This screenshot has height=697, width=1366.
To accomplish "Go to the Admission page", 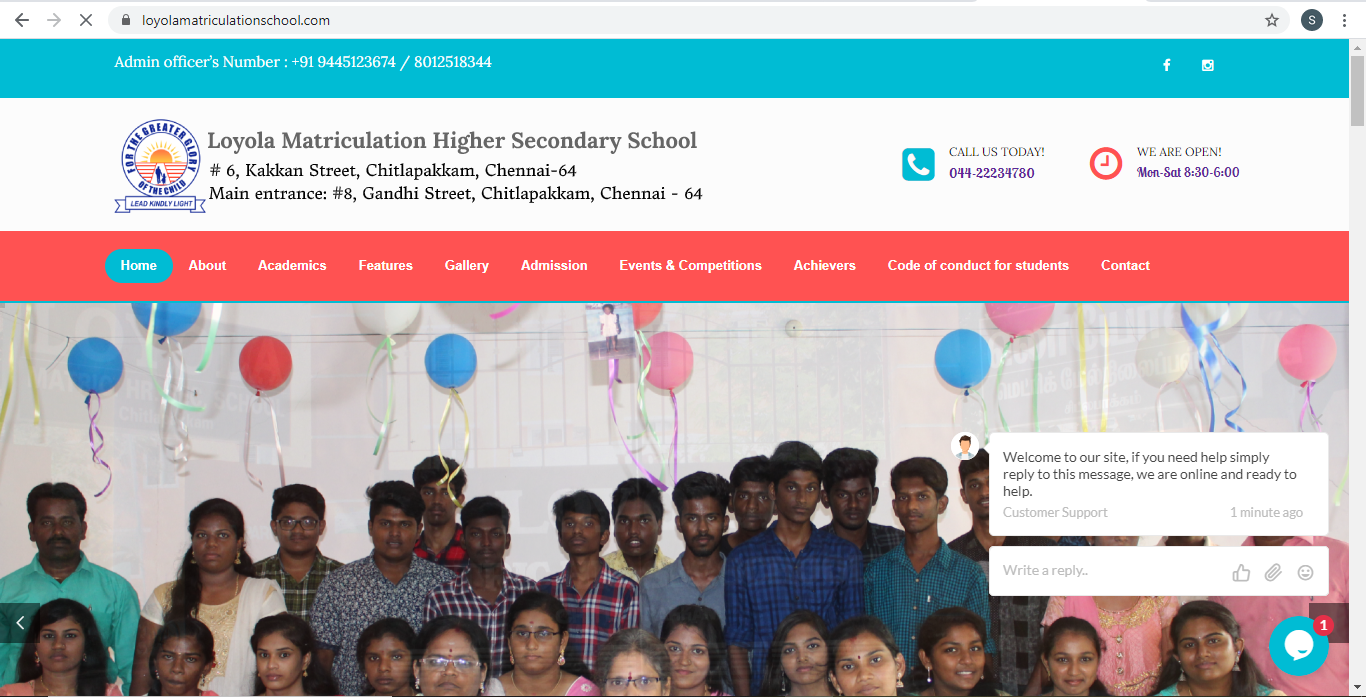I will [x=554, y=265].
